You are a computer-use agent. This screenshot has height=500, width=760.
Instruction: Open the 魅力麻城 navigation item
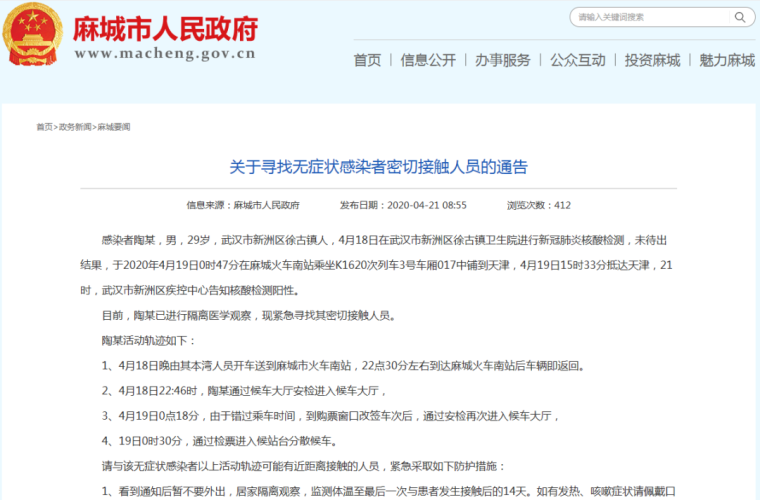tap(727, 60)
